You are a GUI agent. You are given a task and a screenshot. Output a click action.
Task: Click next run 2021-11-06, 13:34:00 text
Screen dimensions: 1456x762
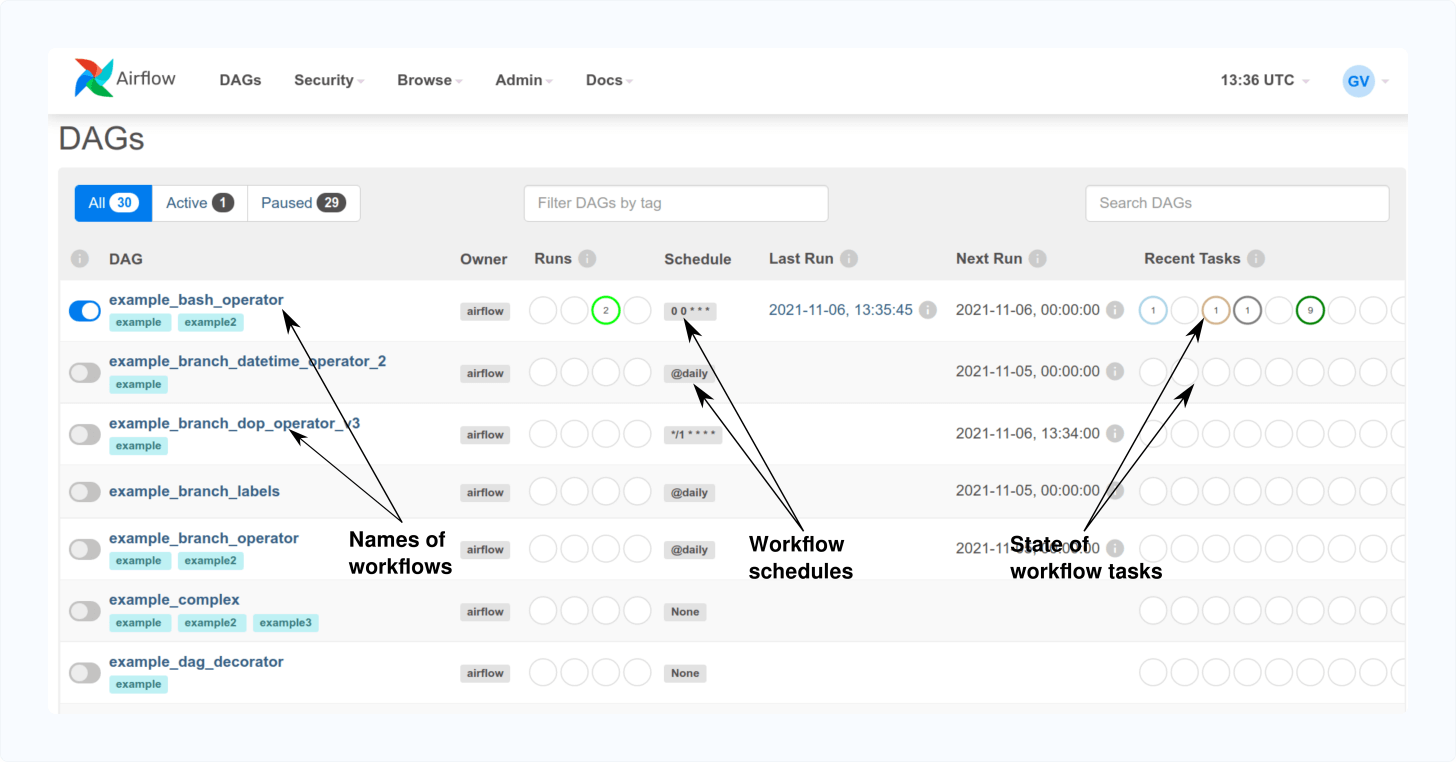pyautogui.click(x=1028, y=433)
